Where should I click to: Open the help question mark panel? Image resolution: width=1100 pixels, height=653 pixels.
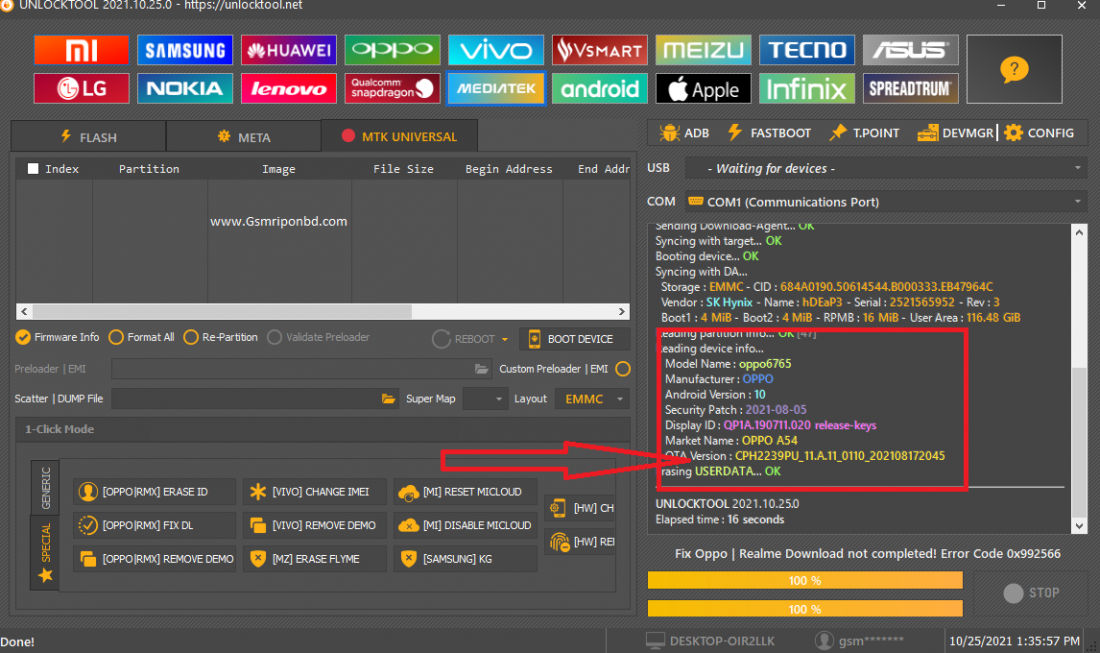pos(1014,69)
